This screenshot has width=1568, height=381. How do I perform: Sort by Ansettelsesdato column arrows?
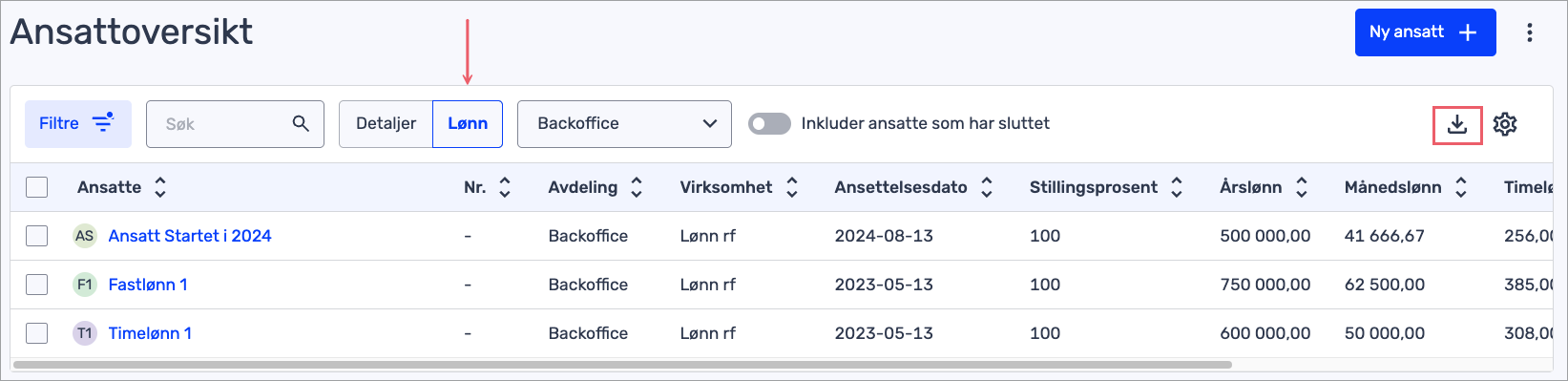click(x=987, y=187)
